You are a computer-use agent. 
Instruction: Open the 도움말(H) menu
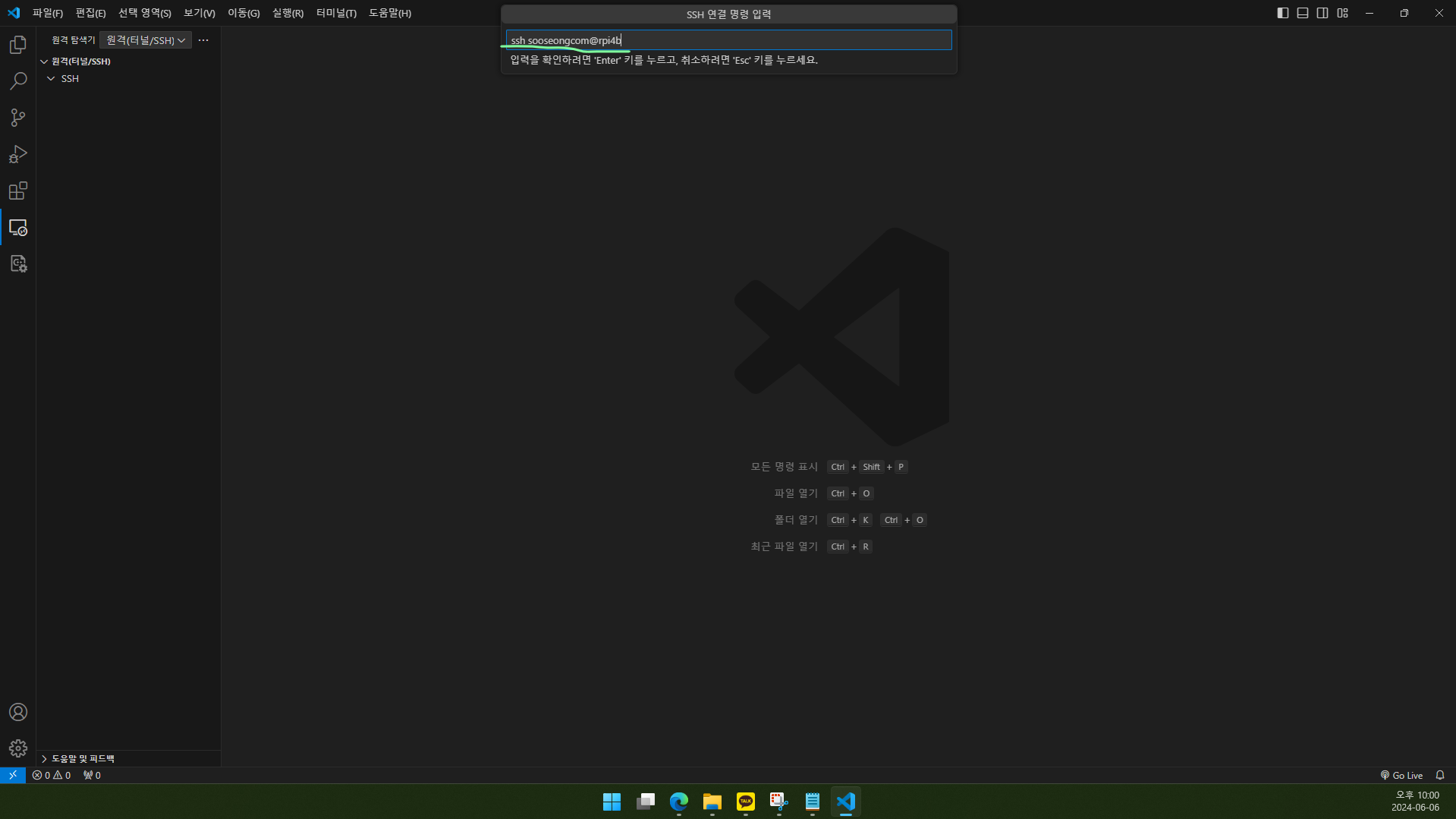(x=390, y=13)
